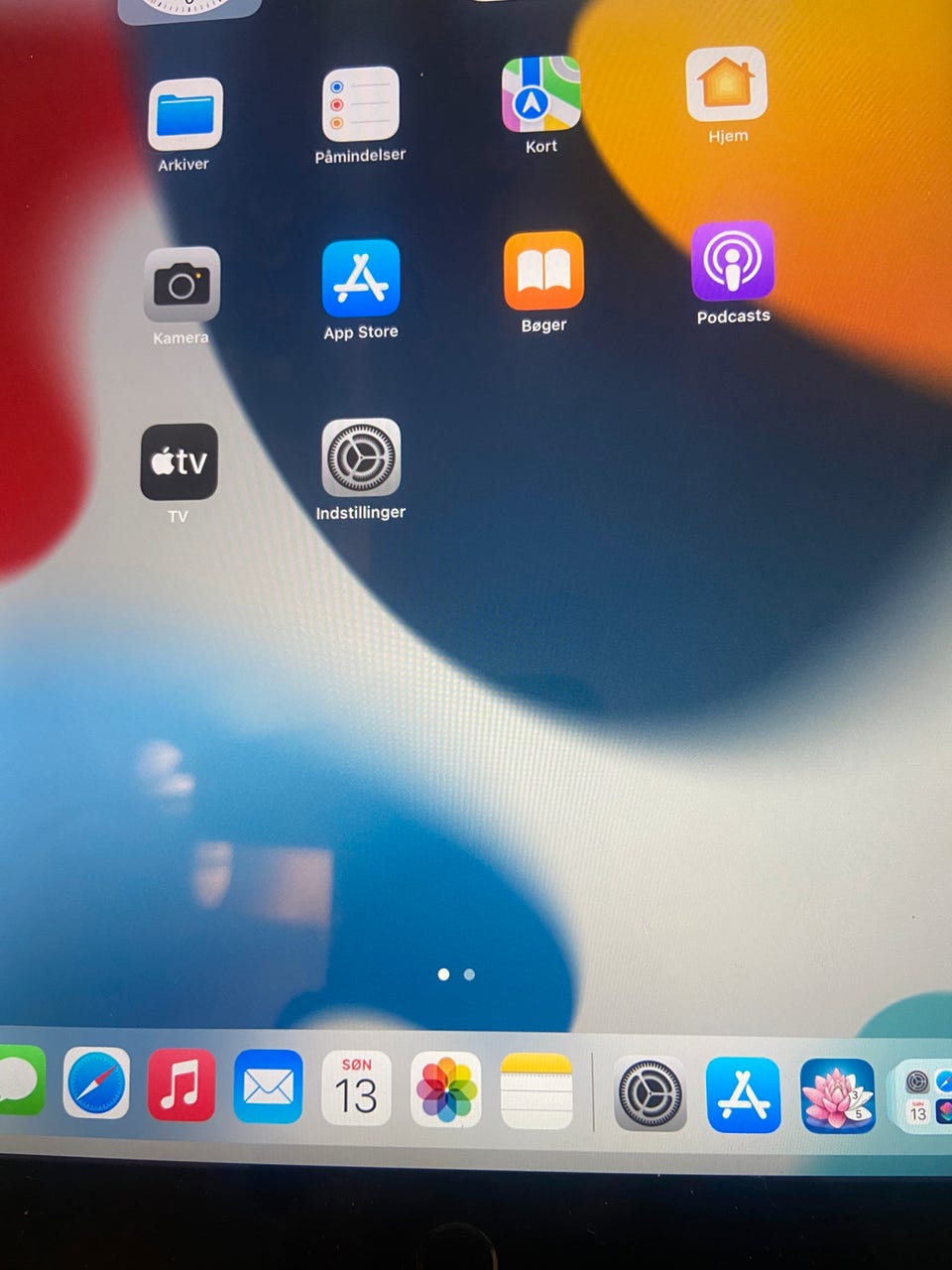
Task: Open Notes from the dock
Action: point(536,1091)
